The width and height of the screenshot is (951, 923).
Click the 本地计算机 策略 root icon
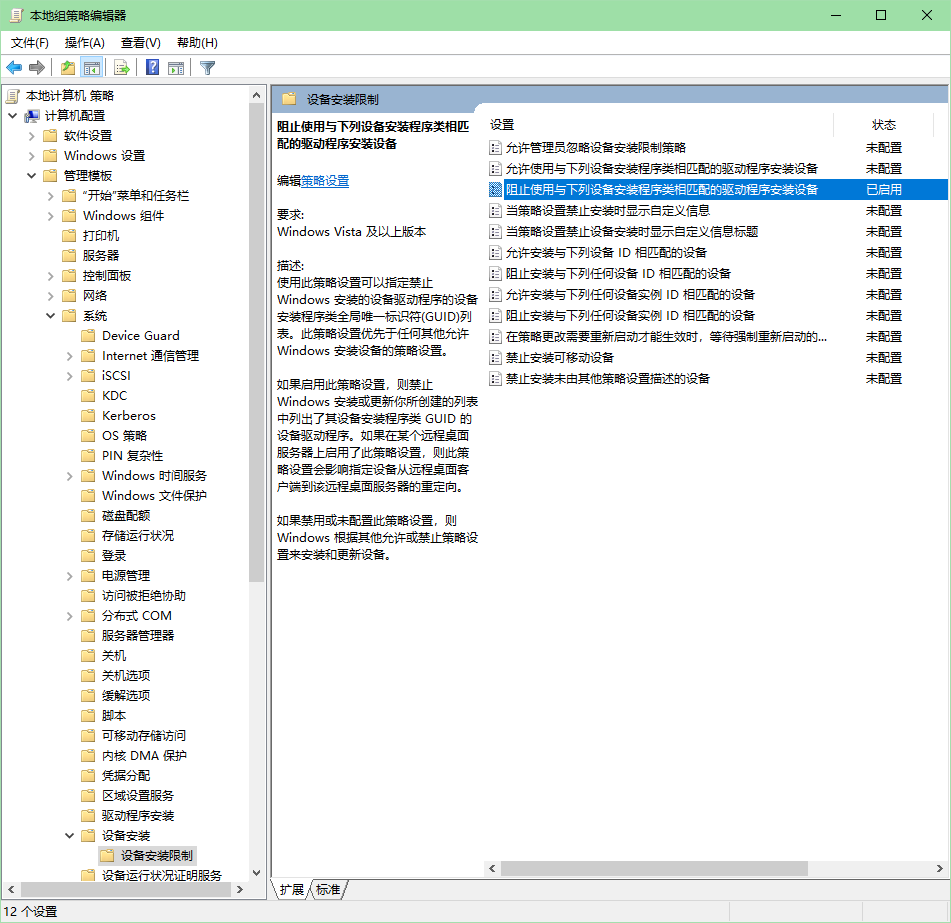click(13, 96)
